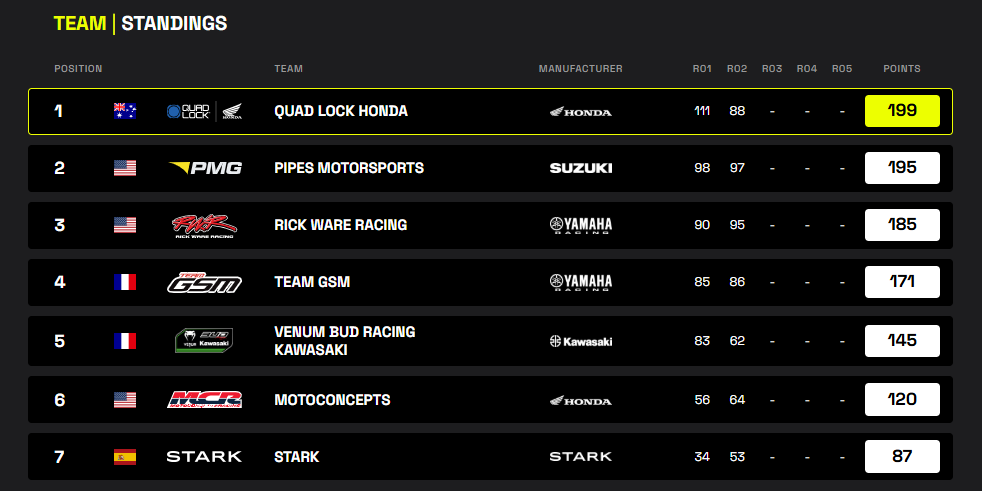
Task: Open the Pipes Motorsports team link
Action: (x=349, y=168)
